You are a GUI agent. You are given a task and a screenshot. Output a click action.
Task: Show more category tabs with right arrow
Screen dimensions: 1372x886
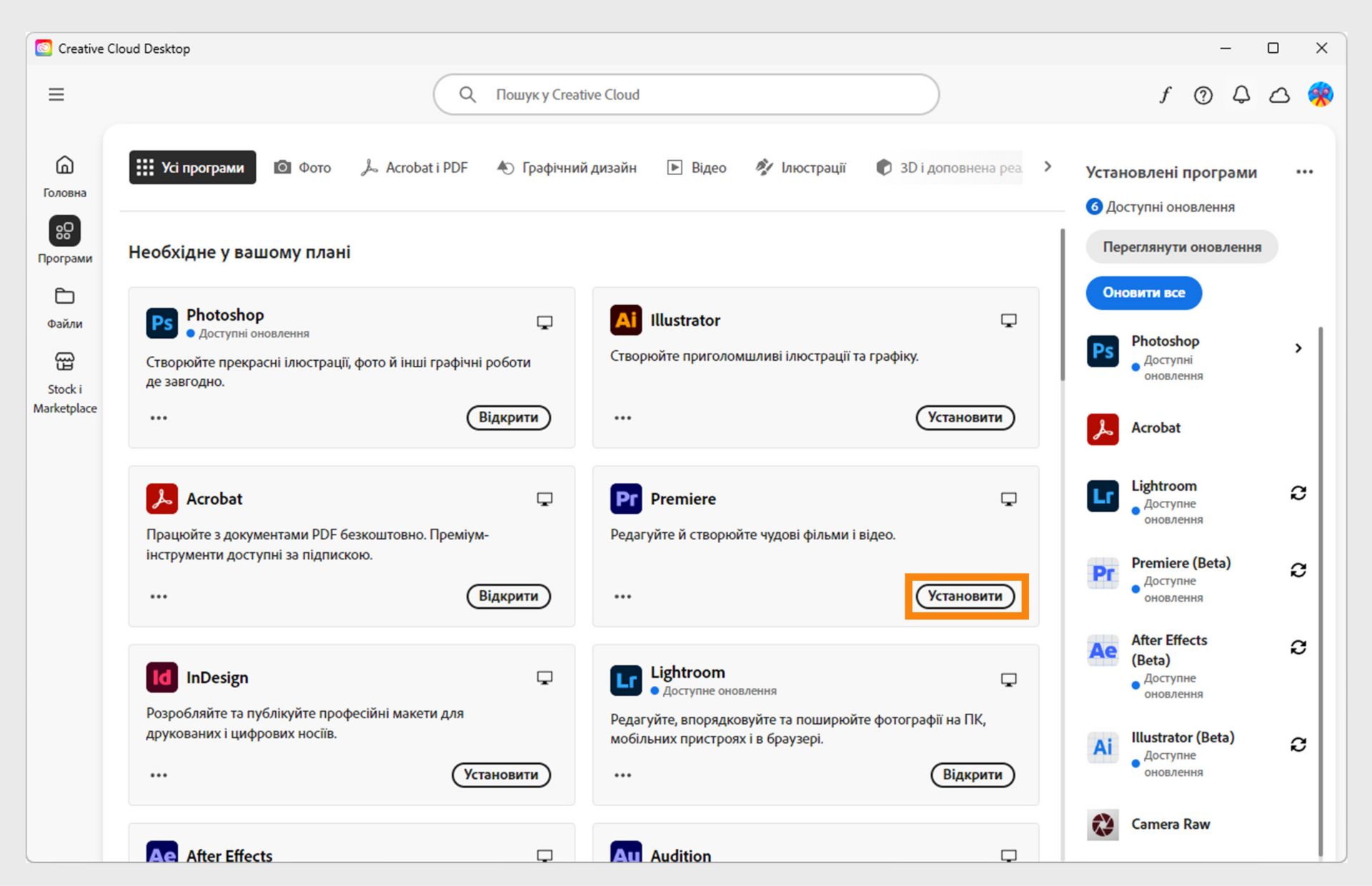tap(1048, 166)
